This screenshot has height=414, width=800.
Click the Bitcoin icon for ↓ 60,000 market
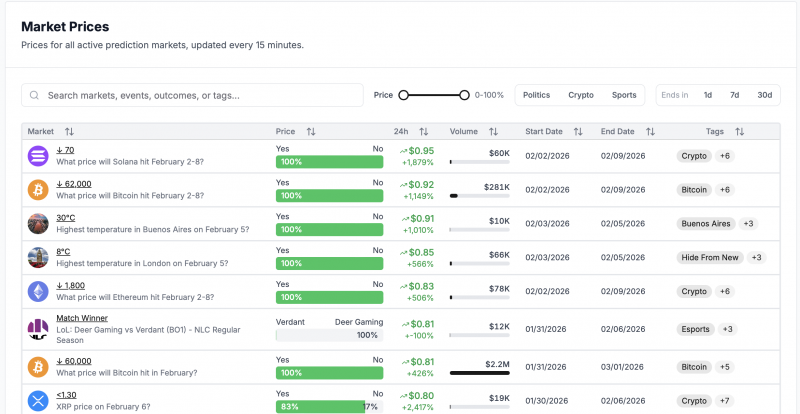click(x=38, y=367)
